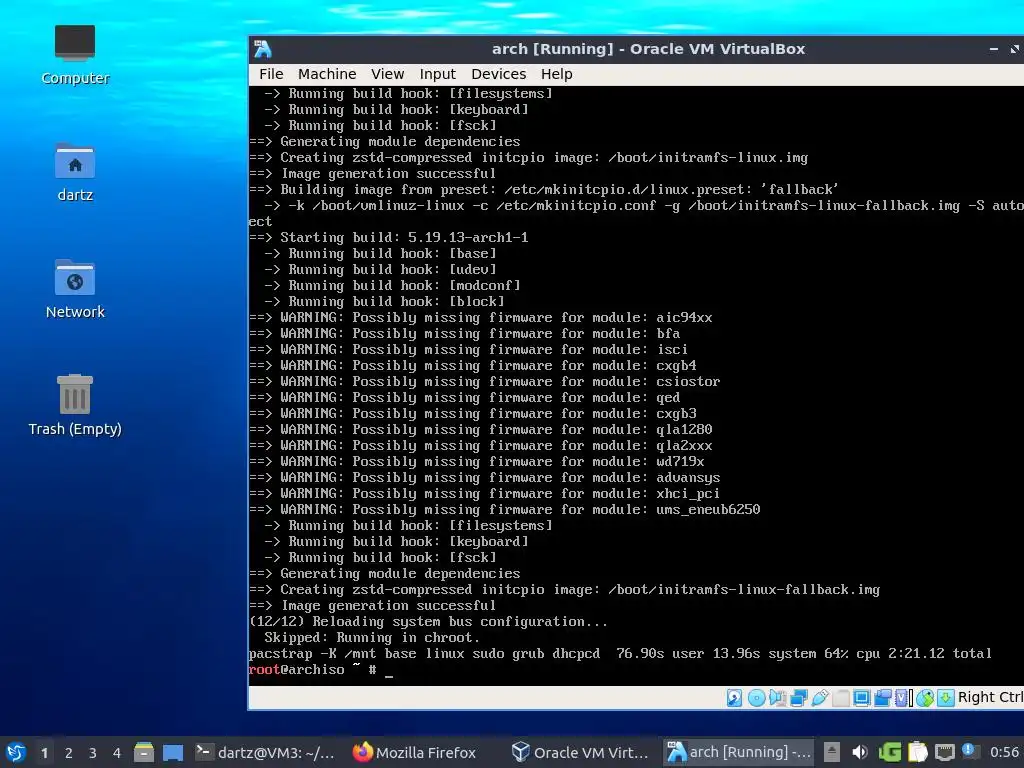Click the CPU virtualization 'V' status icon

(903, 698)
